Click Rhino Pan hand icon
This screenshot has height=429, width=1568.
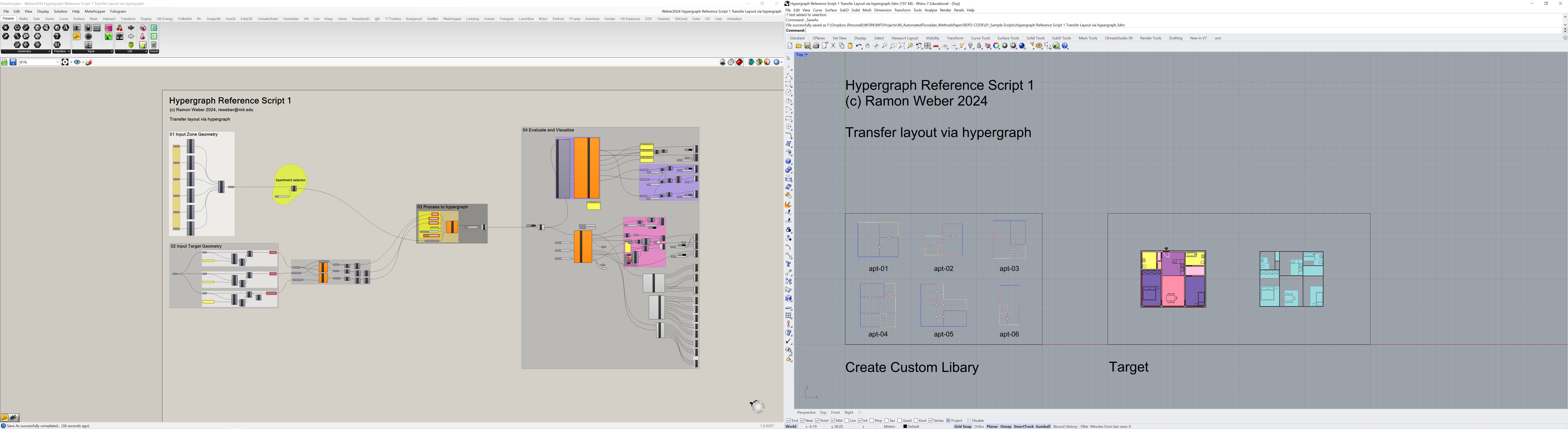pyautogui.click(x=867, y=46)
